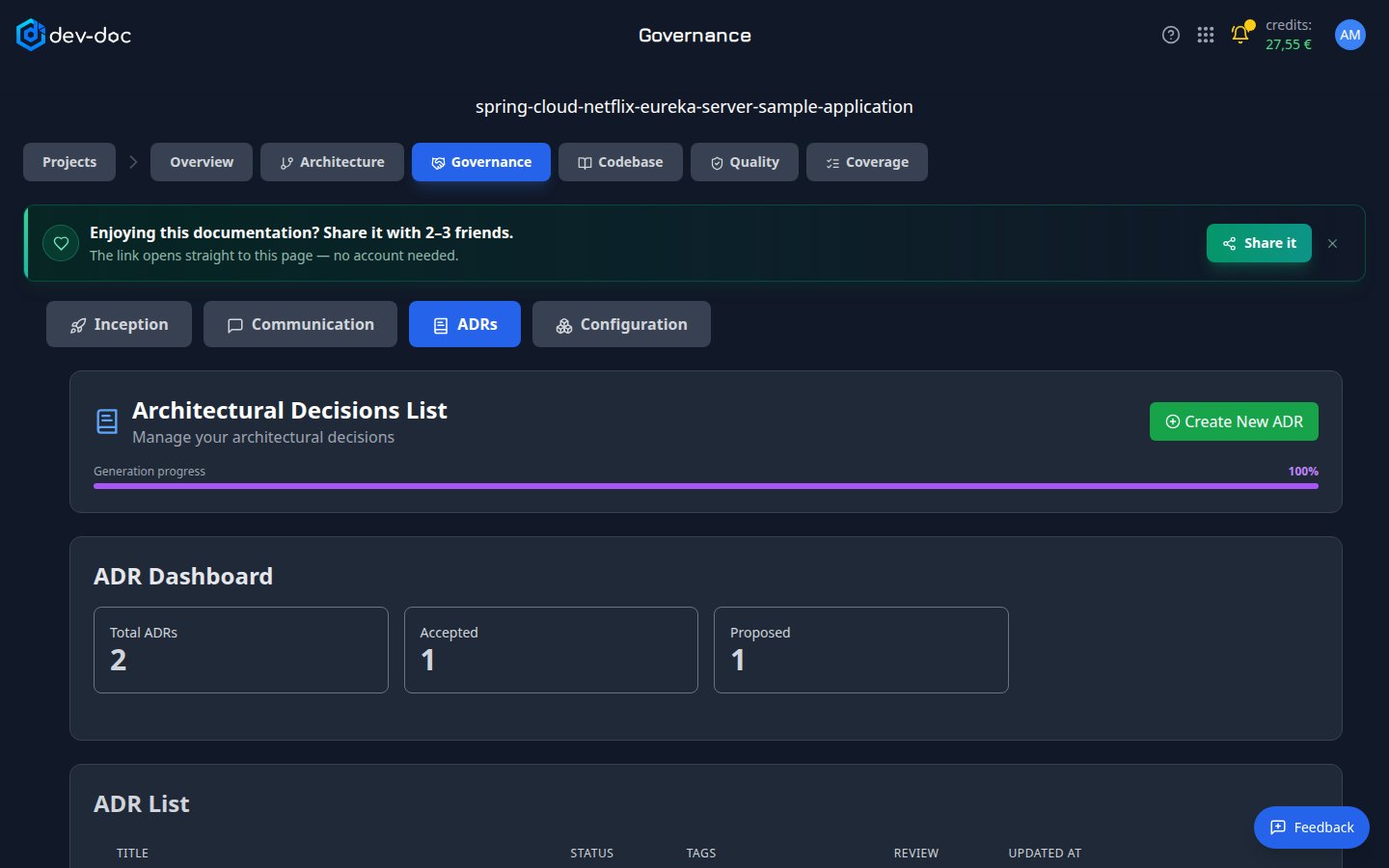Click the UPDATED AT column header
This screenshot has width=1389, height=868.
click(x=1045, y=854)
